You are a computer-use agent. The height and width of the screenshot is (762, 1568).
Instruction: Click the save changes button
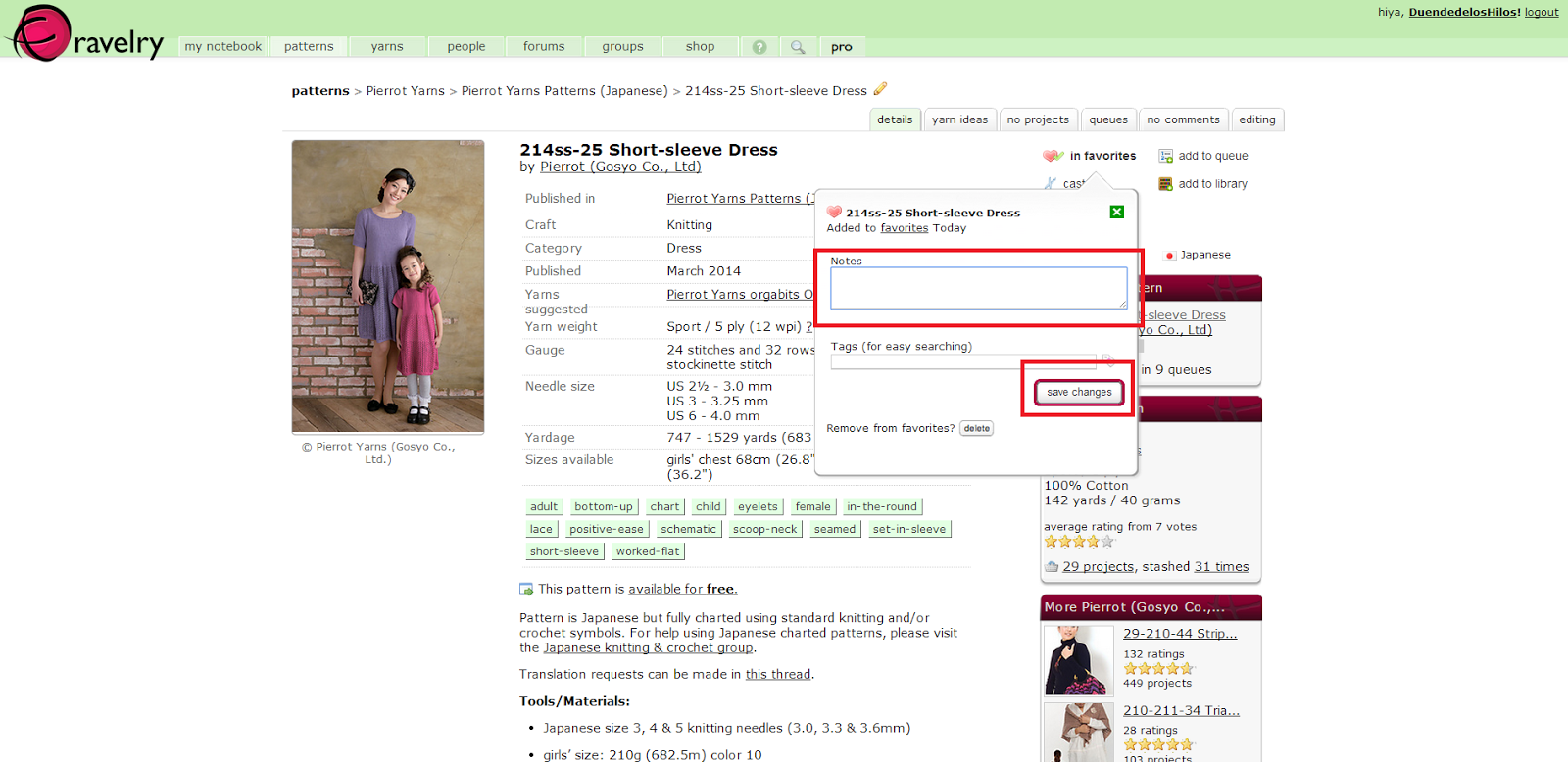1079,392
